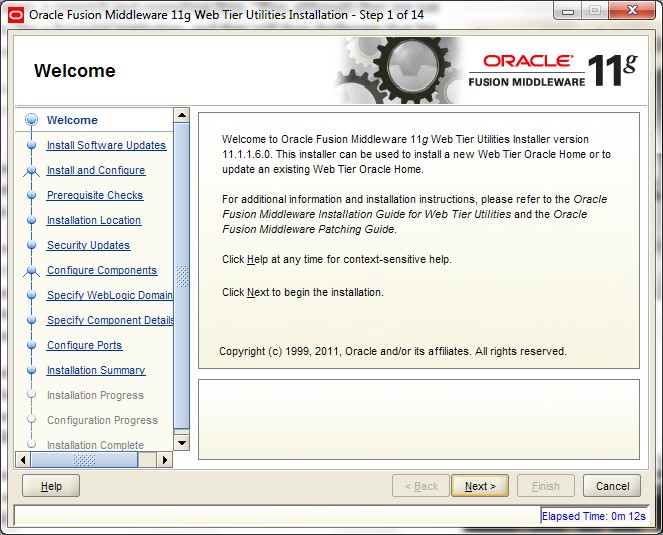This screenshot has width=663, height=535.
Task: Click the Installation Complete label
Action: click(x=95, y=445)
